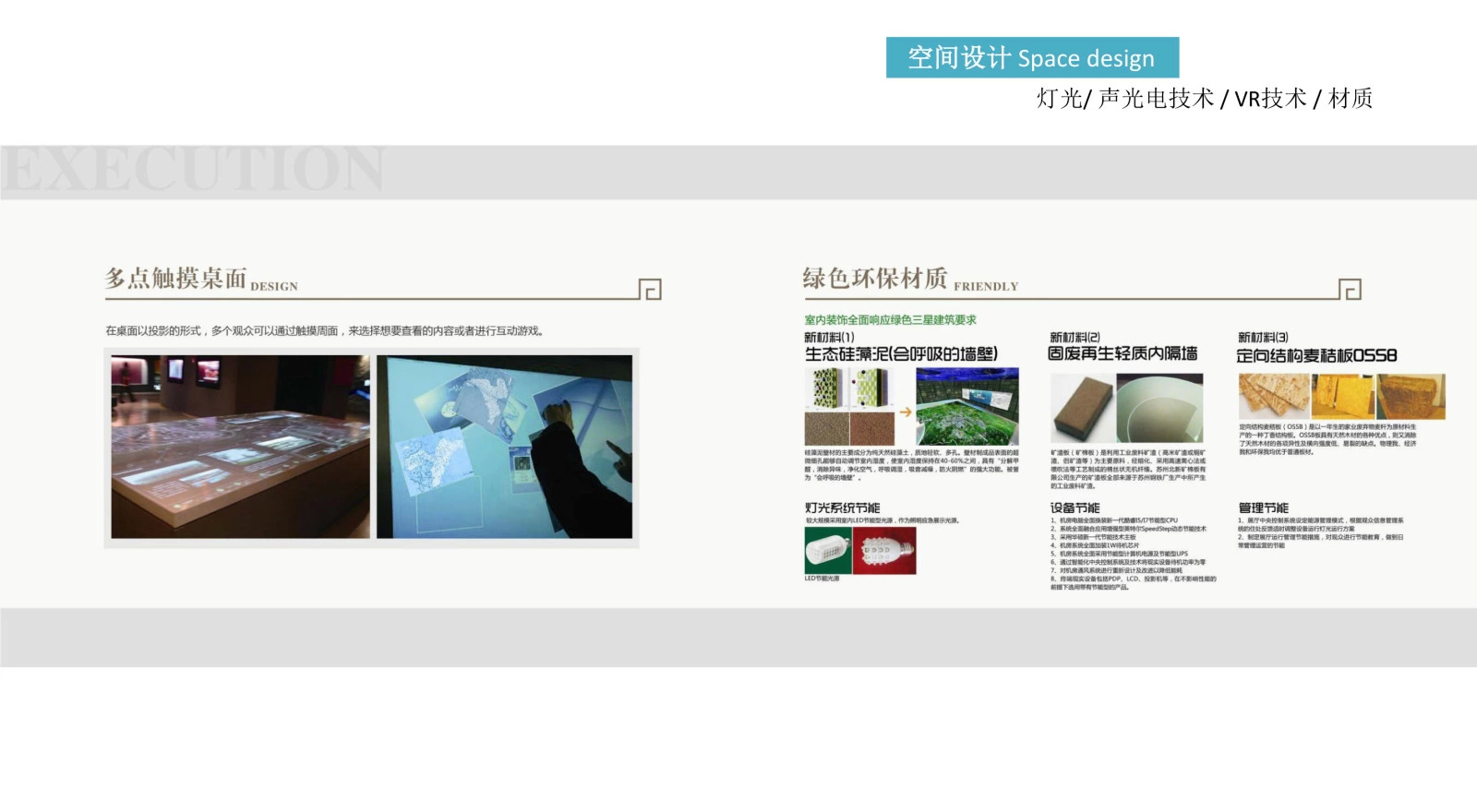
Task: Click the brown recycled brick image
Action: pyautogui.click(x=1082, y=408)
